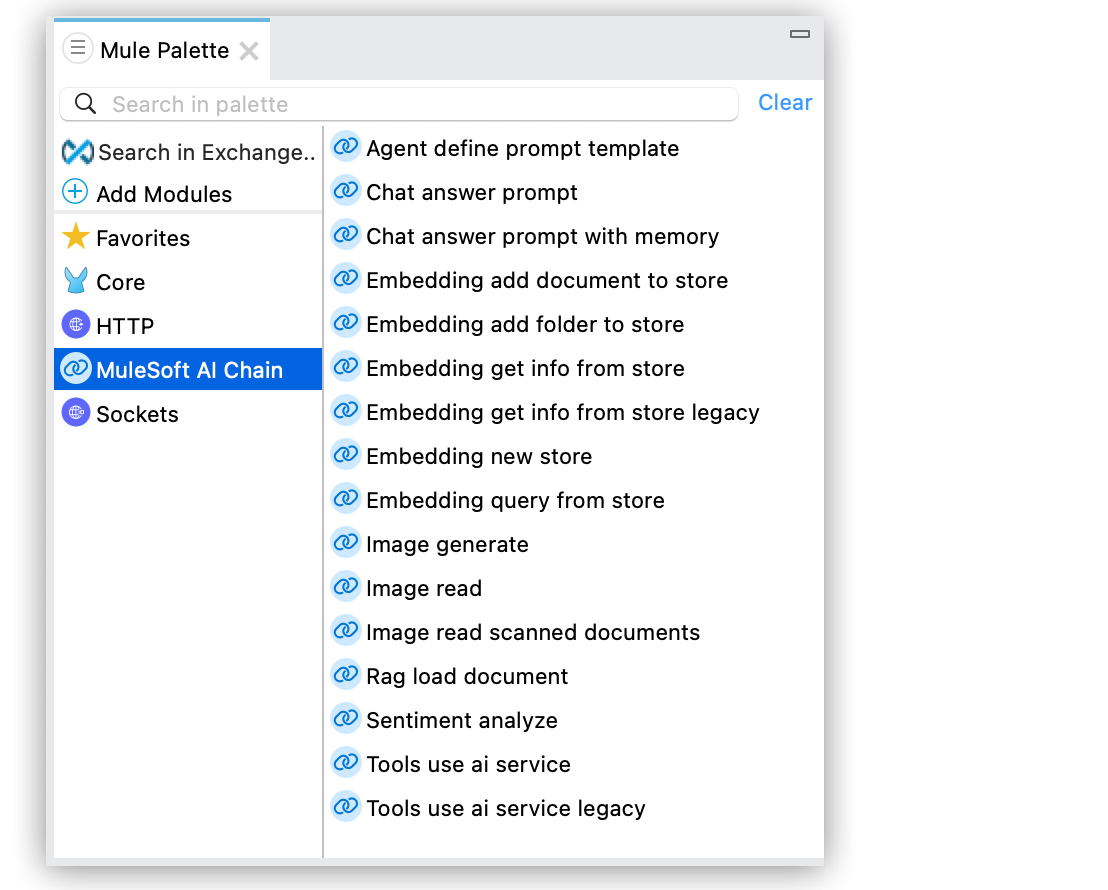The image size is (1108, 890).
Task: Select Agent define prompt template
Action: pyautogui.click(x=522, y=147)
